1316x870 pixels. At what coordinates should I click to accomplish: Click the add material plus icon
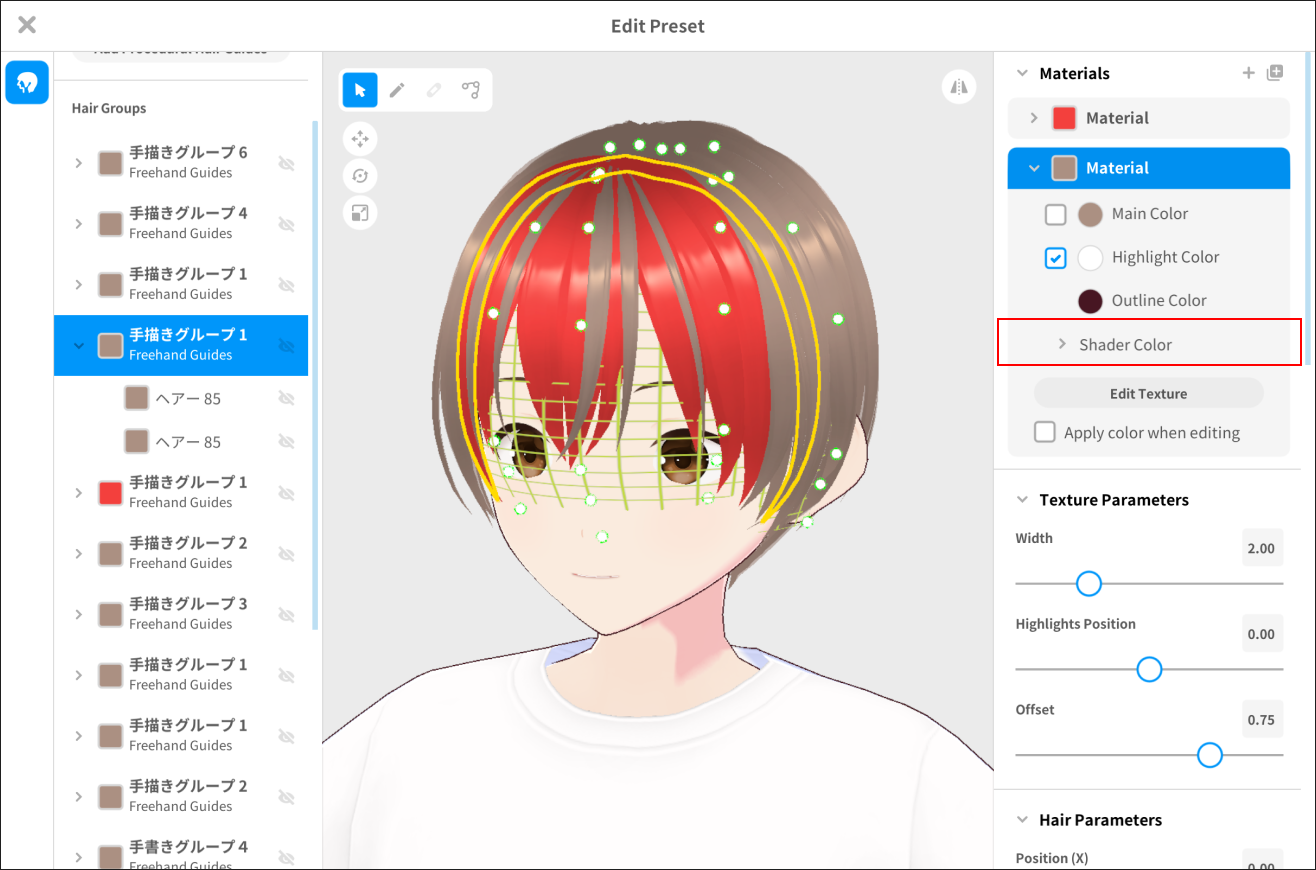[x=1248, y=73]
